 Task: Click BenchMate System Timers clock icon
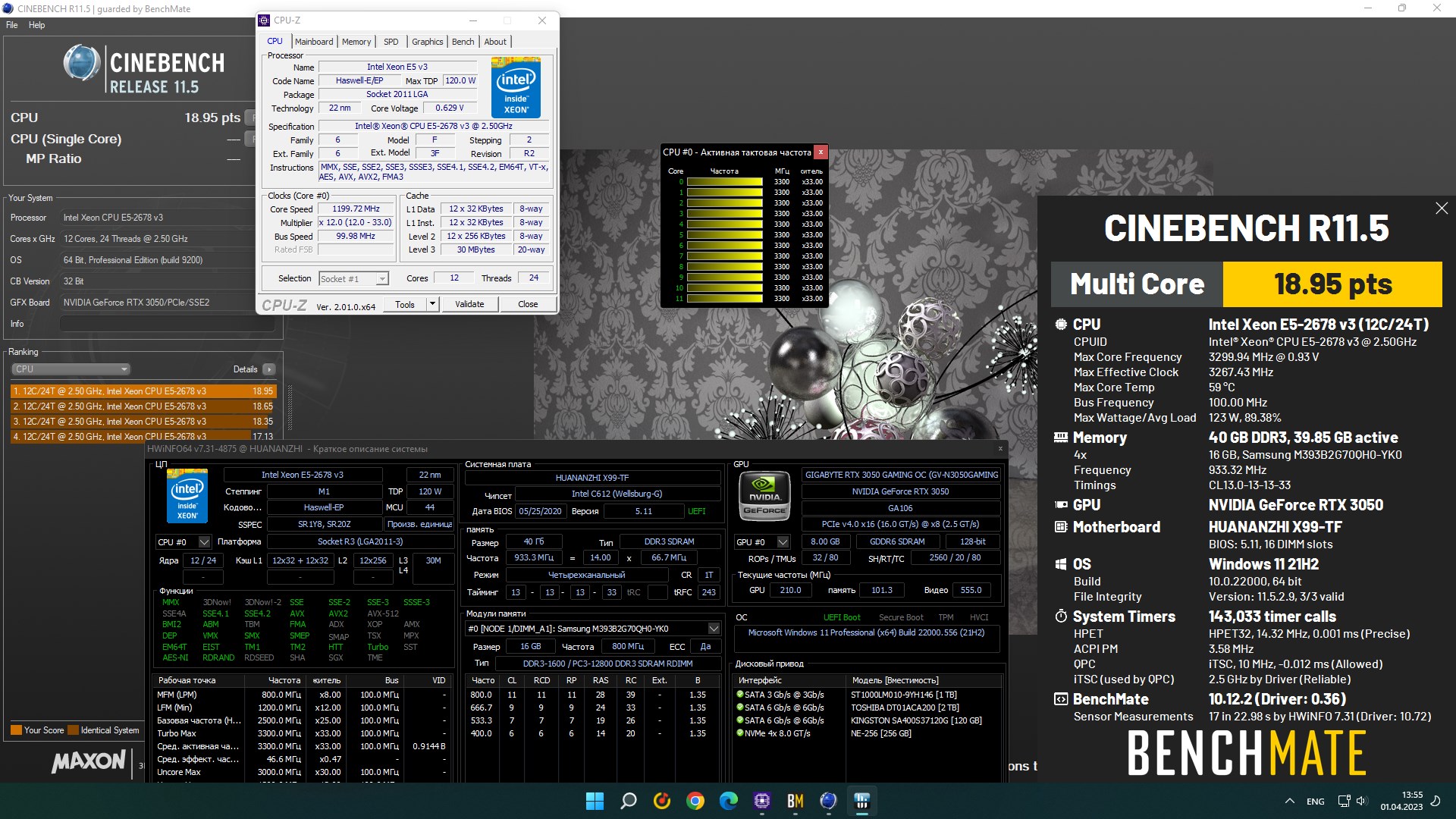click(1061, 617)
